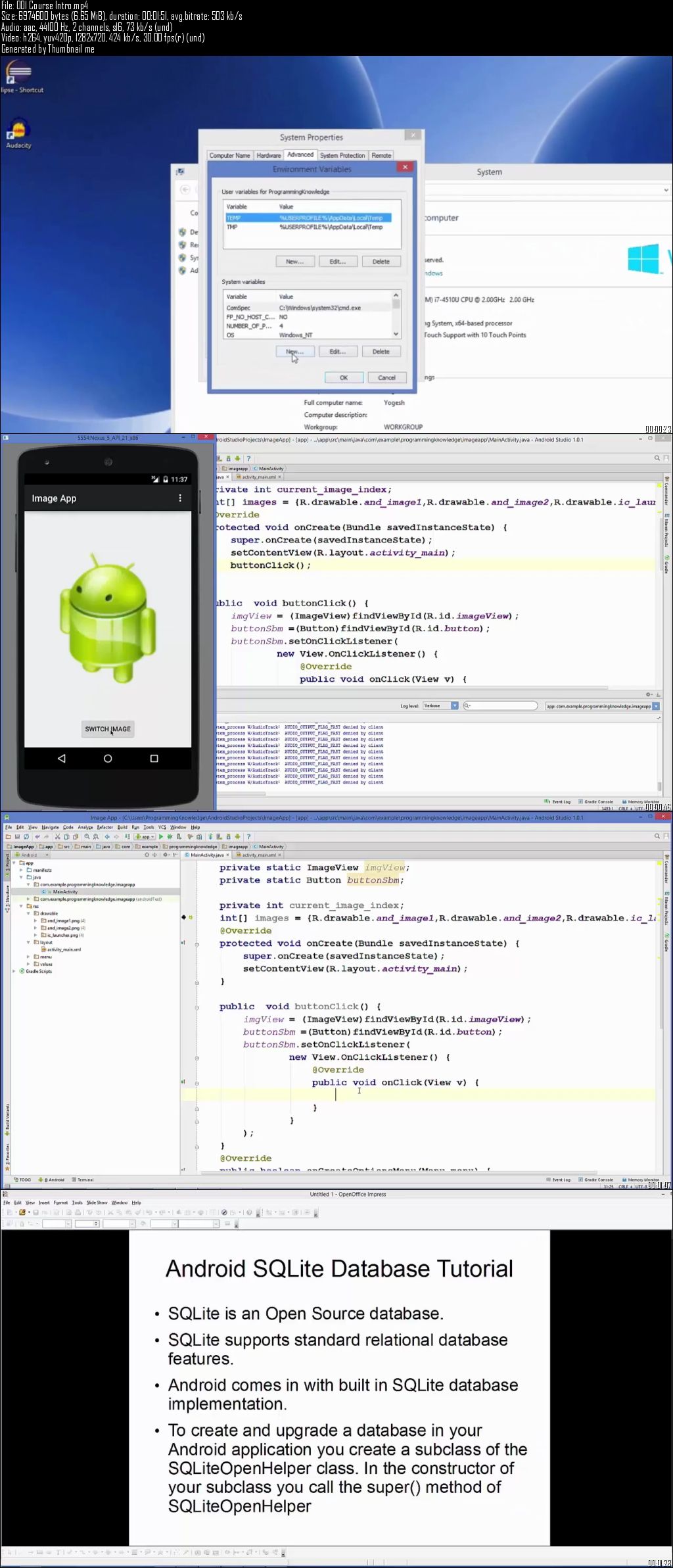The image size is (673, 1568).
Task: Open the Log level Verbose dropdown
Action: 440,705
